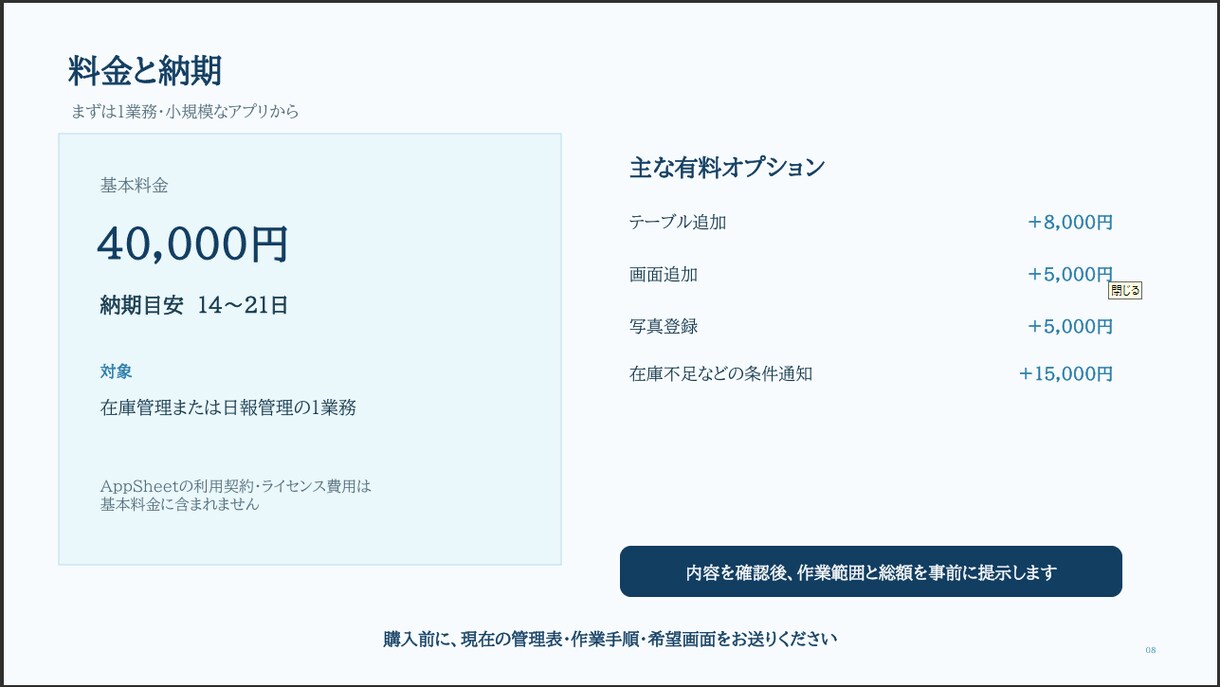The image size is (1220, 687).
Task: Select 在庫不足などの条件通知 option label
Action: (x=721, y=374)
